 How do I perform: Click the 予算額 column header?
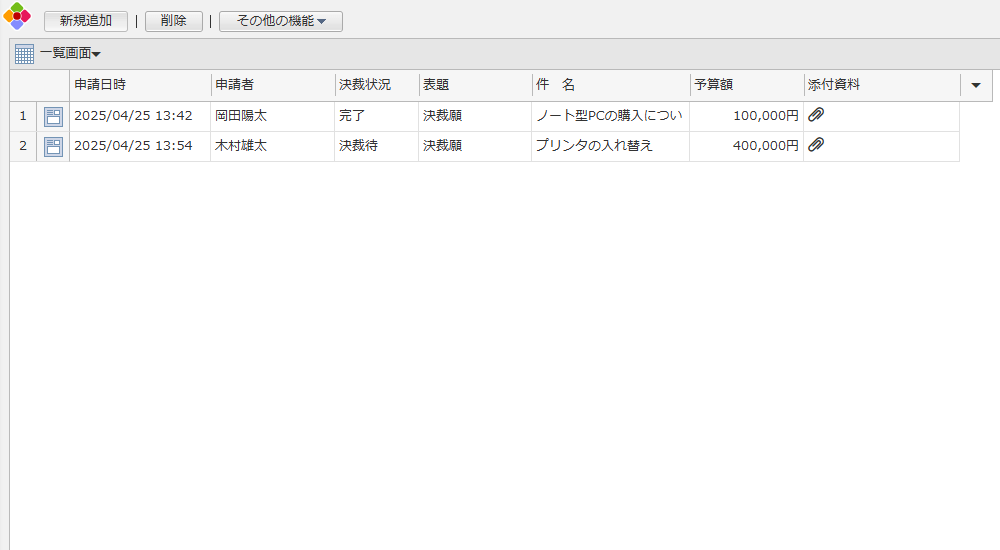pos(714,85)
